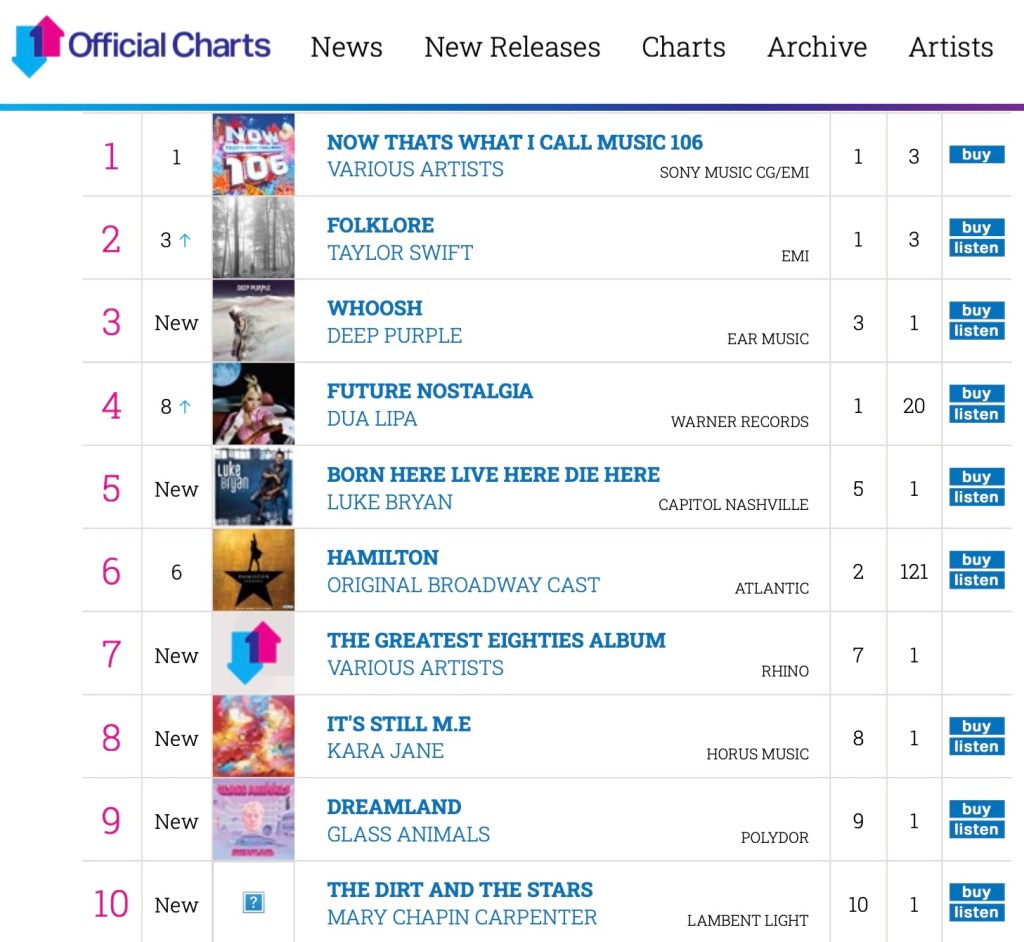This screenshot has height=942, width=1024.
Task: Open the Future Nostalgia album cover
Action: click(x=254, y=404)
